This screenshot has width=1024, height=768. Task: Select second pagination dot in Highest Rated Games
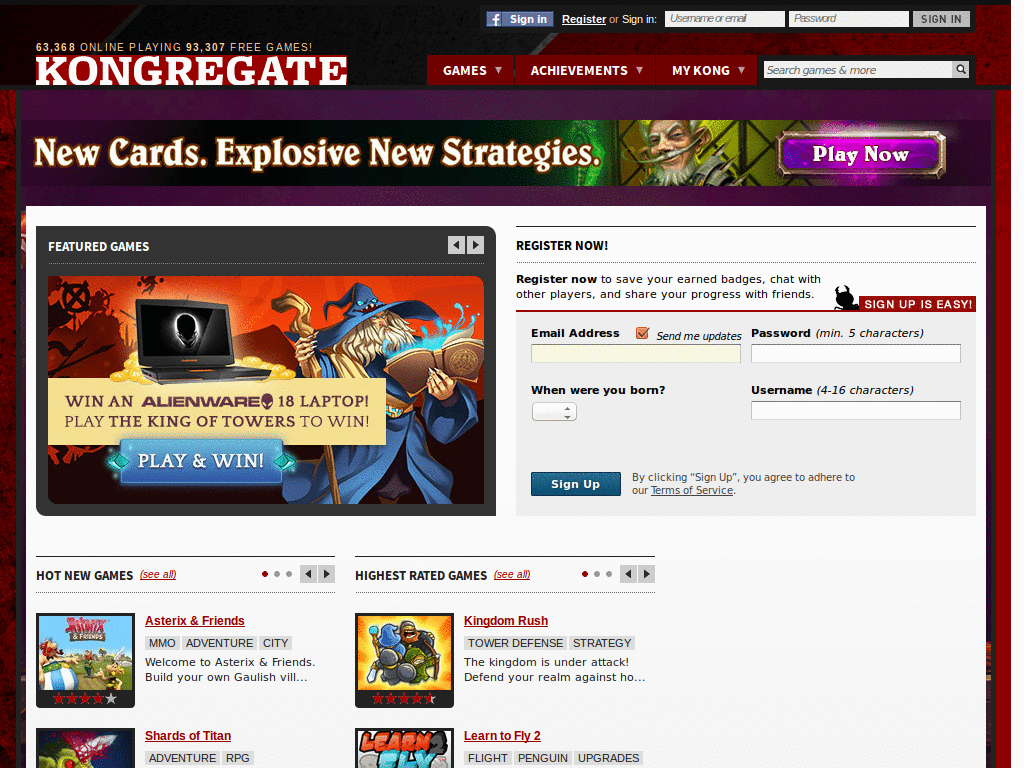pyautogui.click(x=597, y=574)
